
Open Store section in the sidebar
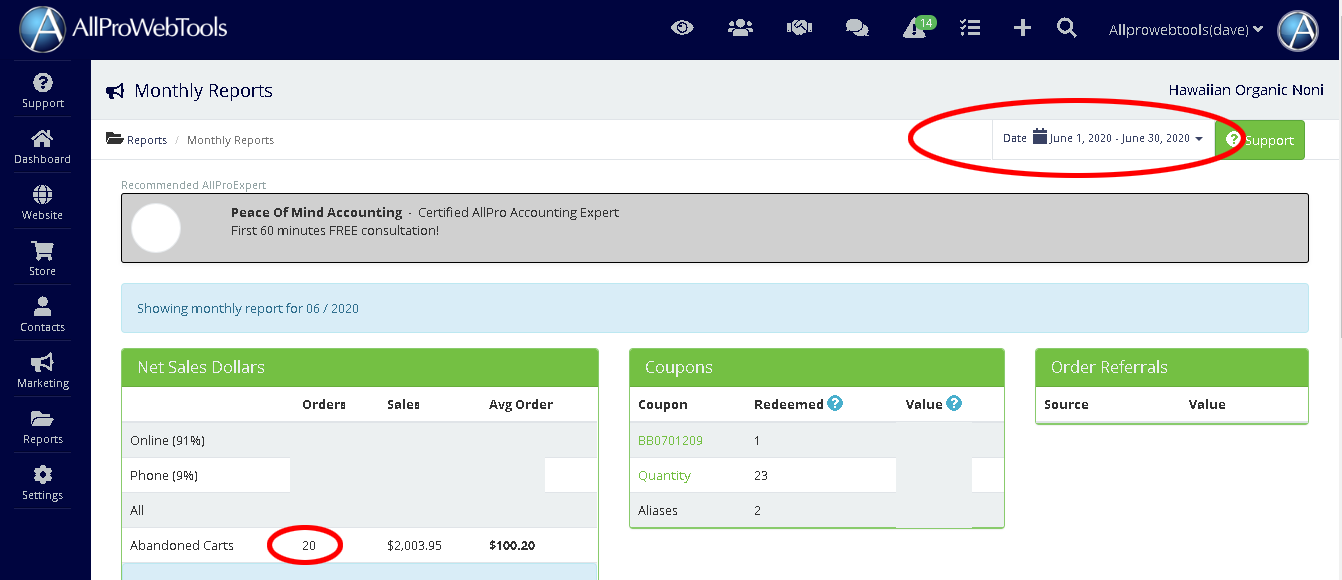point(43,258)
